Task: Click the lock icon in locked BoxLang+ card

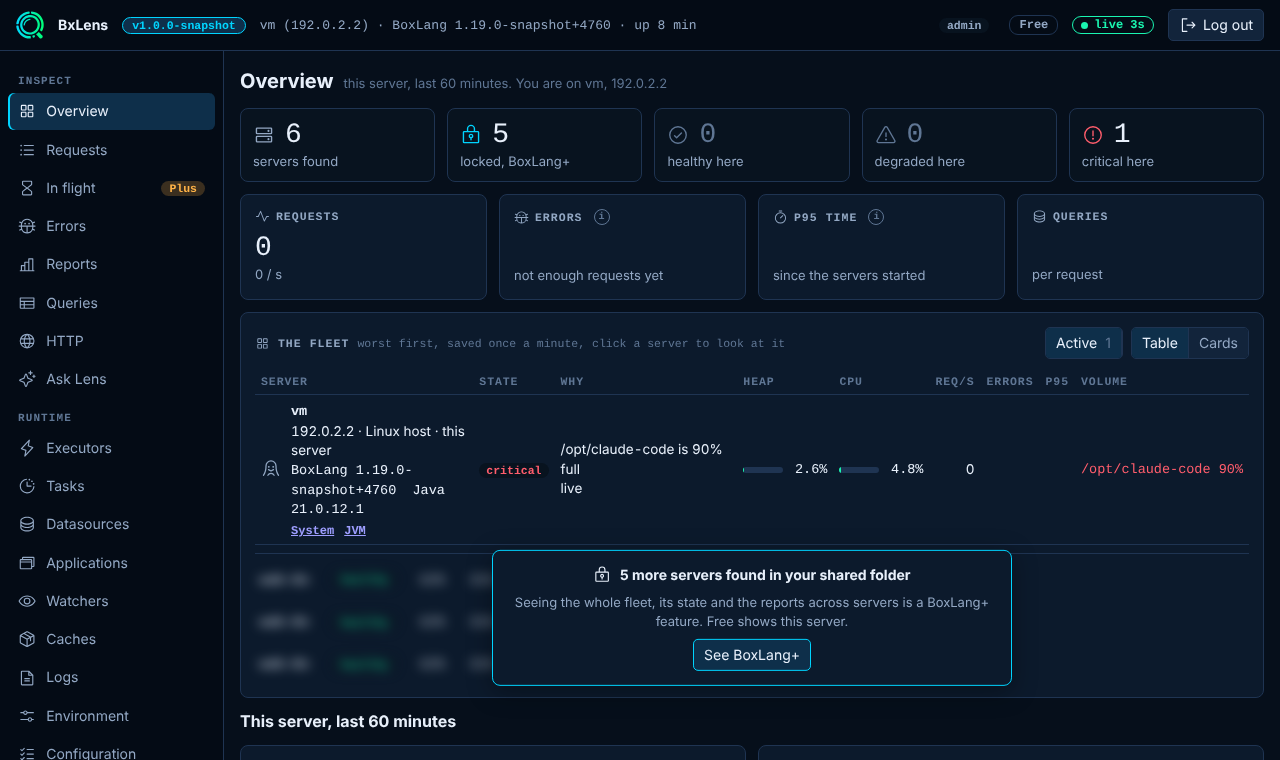Action: coord(470,134)
